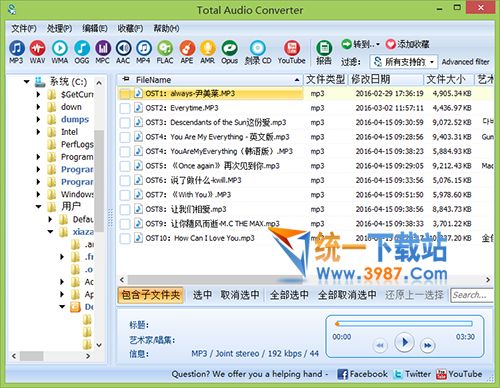Open the Facebook link in footer
500x388 pixels.
[362, 374]
